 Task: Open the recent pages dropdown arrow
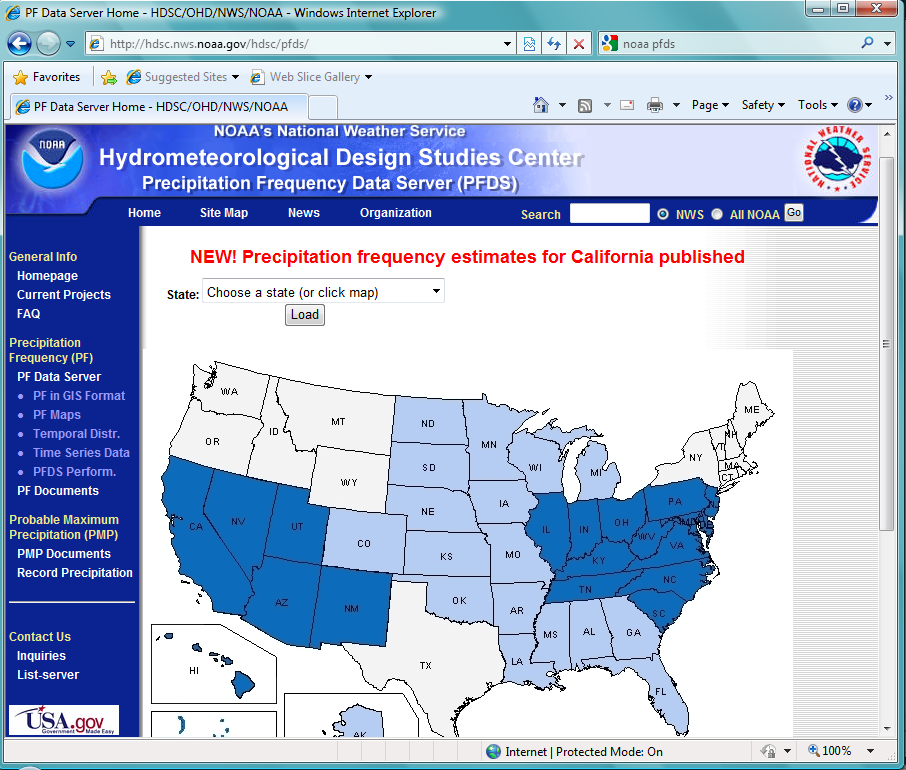click(x=70, y=44)
